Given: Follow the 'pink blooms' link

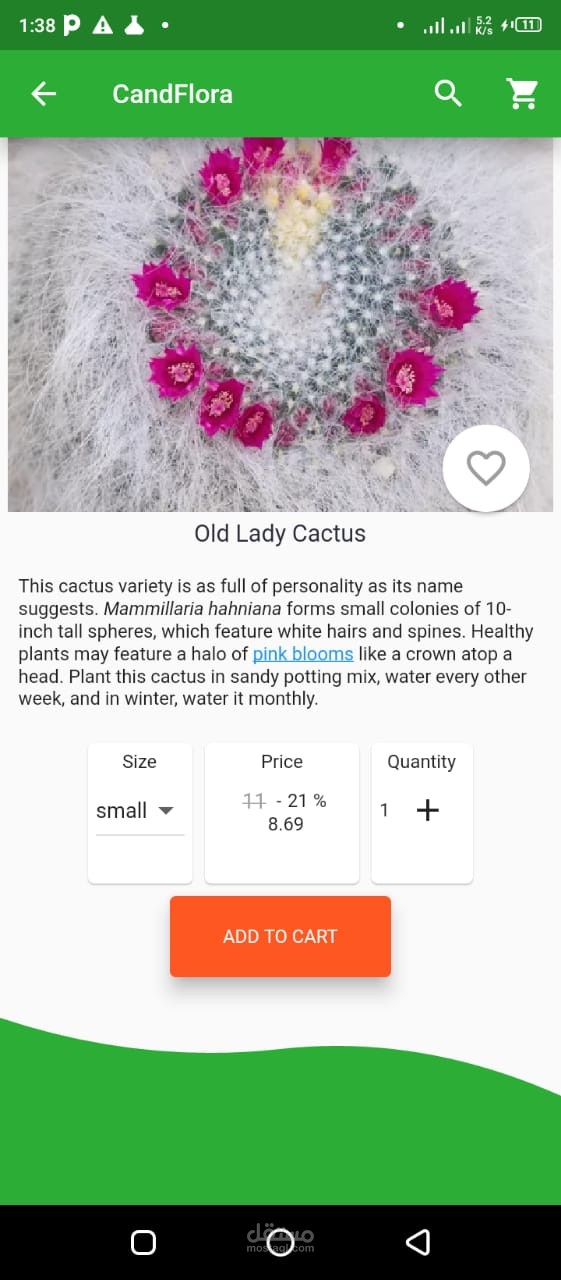Looking at the screenshot, I should coord(303,654).
